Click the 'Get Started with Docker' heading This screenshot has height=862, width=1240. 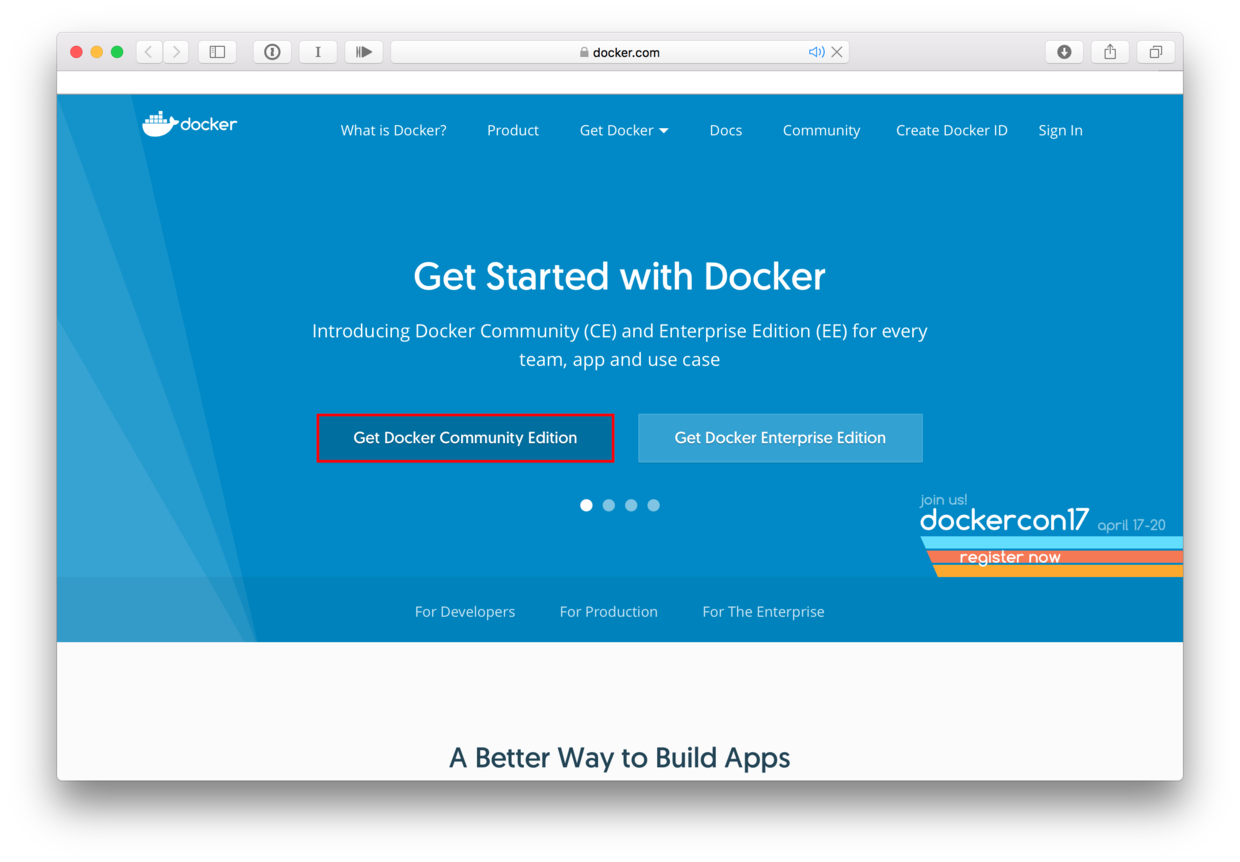pyautogui.click(x=620, y=276)
